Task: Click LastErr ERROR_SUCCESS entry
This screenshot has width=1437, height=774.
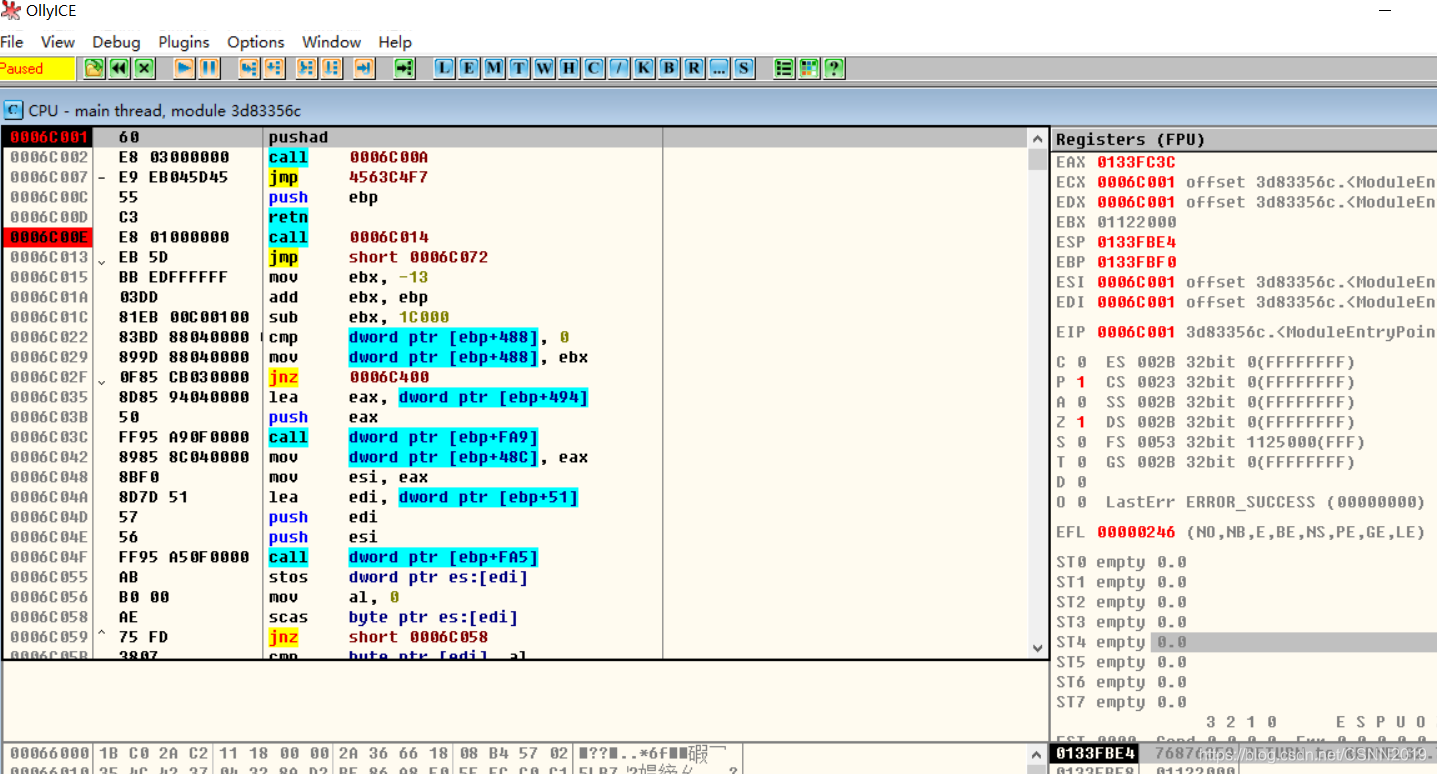Action: pos(1265,502)
